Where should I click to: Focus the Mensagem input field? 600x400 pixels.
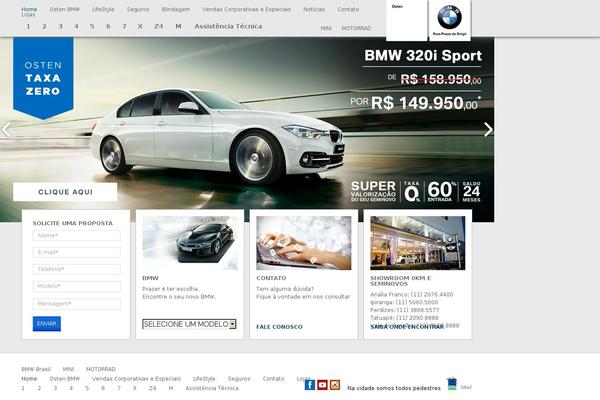tap(77, 304)
